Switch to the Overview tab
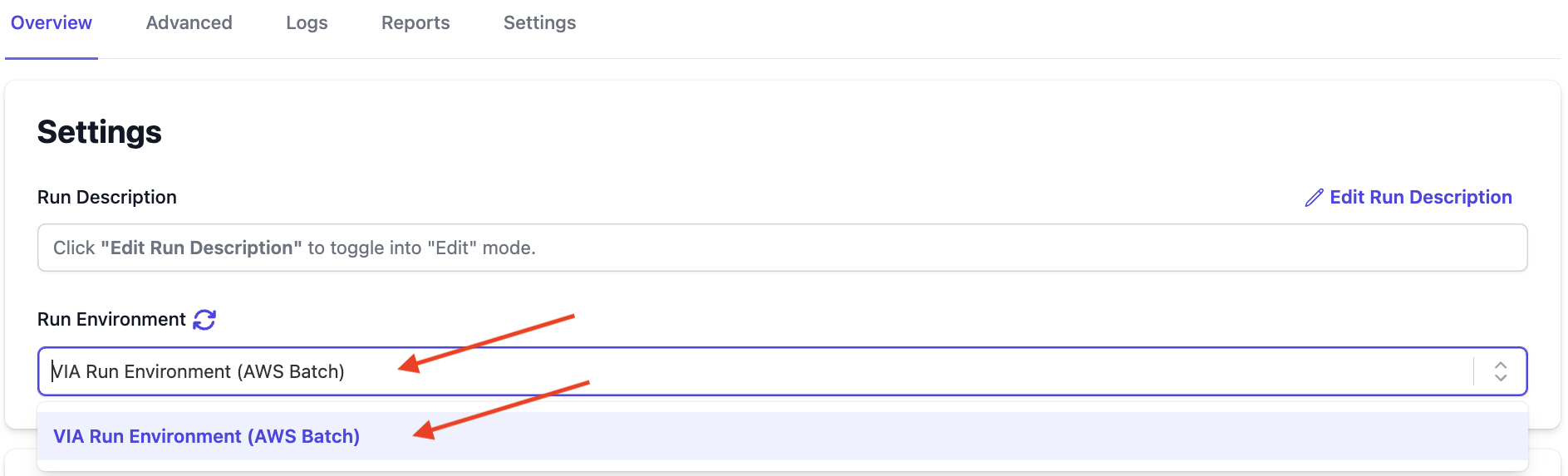The image size is (1568, 476). coord(52,23)
